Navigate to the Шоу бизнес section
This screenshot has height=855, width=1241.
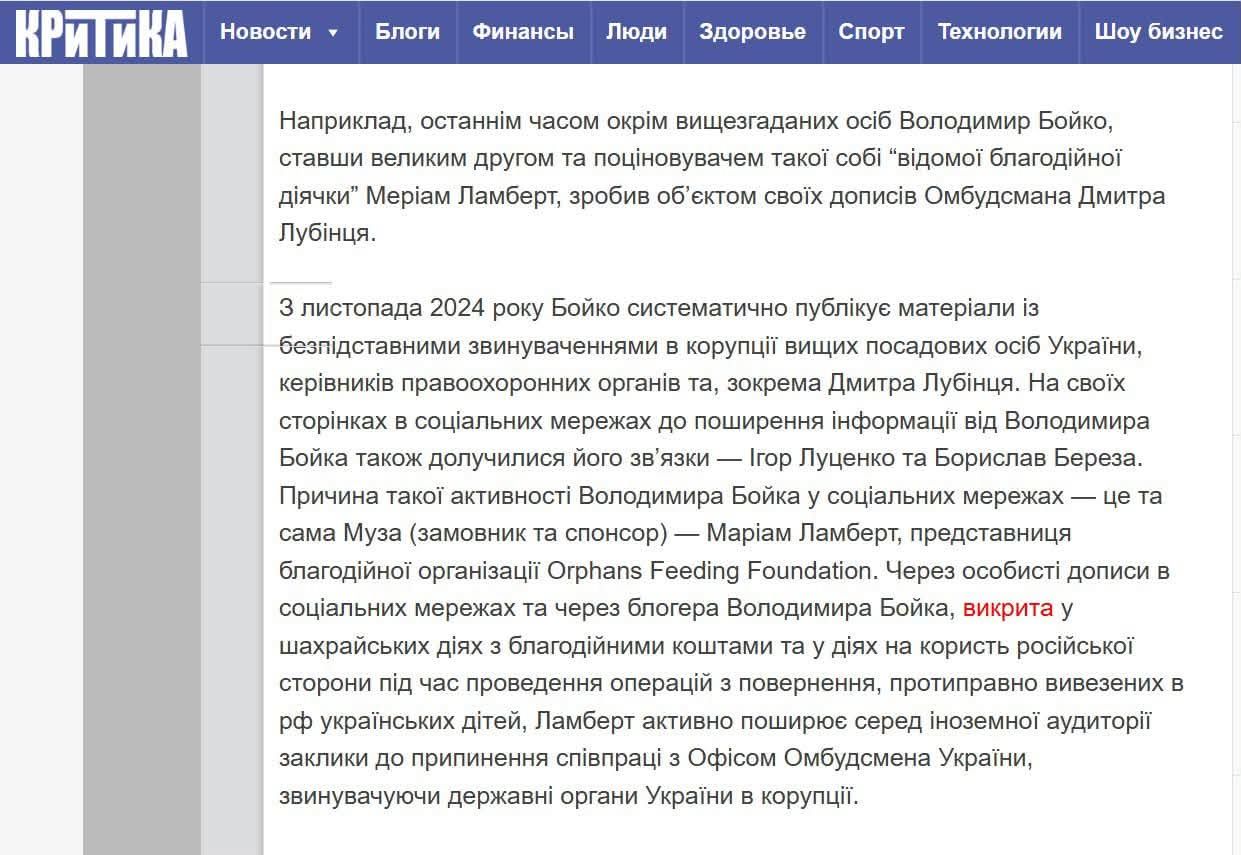(x=1159, y=32)
